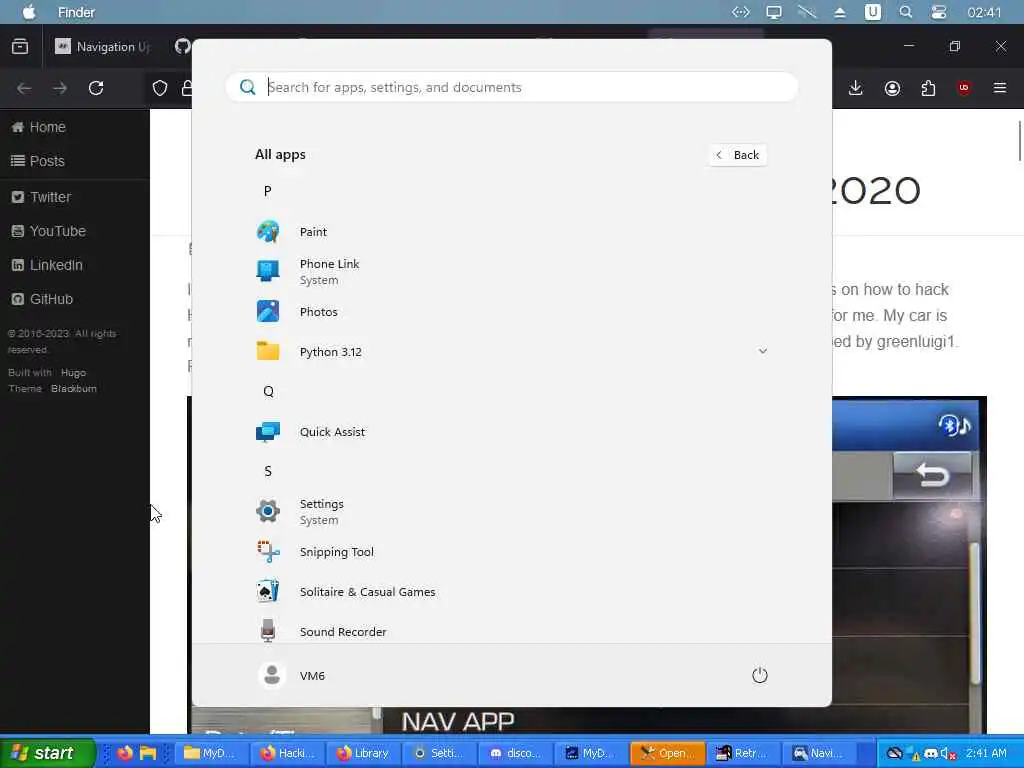1024x768 pixels.
Task: Jump to letter Q section header
Action: tap(268, 391)
